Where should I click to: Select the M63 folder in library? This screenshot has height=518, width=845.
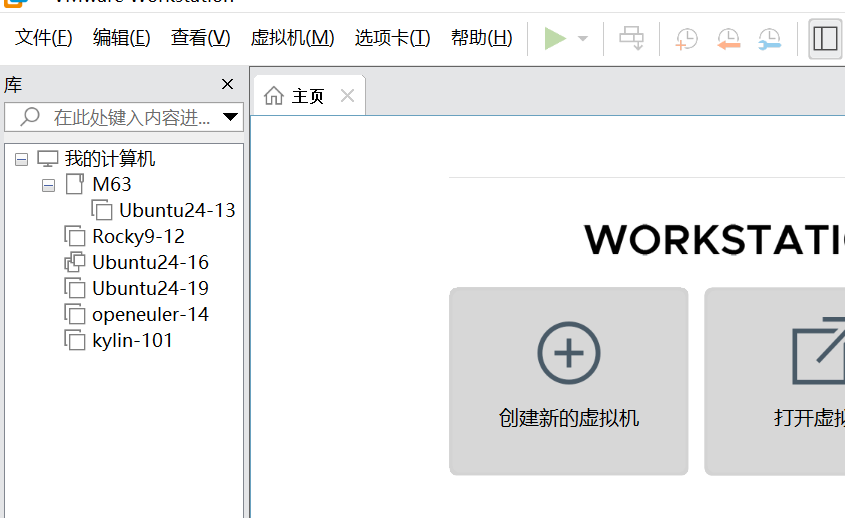pyautogui.click(x=112, y=184)
